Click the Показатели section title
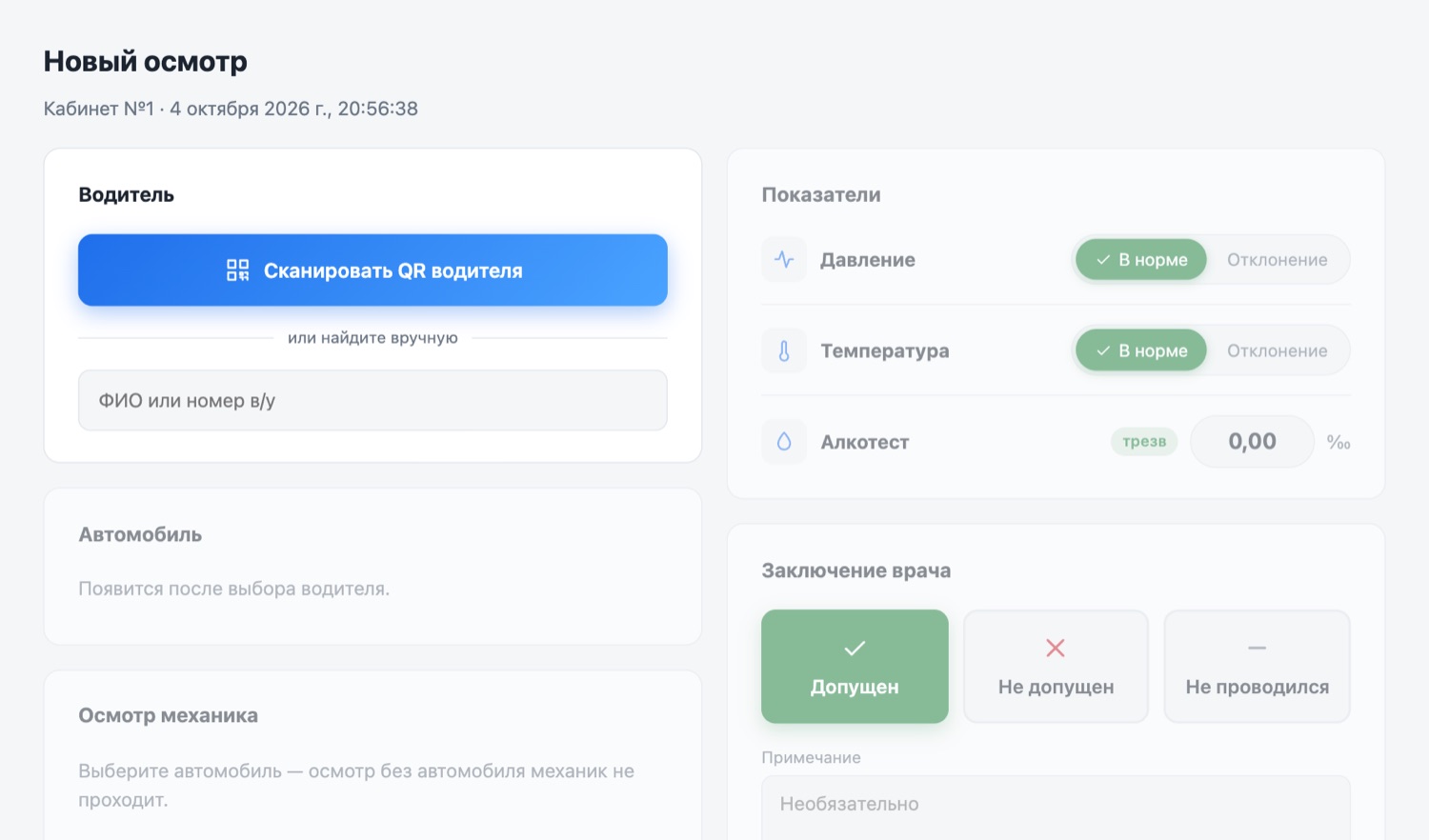The image size is (1429, 840). 821,194
